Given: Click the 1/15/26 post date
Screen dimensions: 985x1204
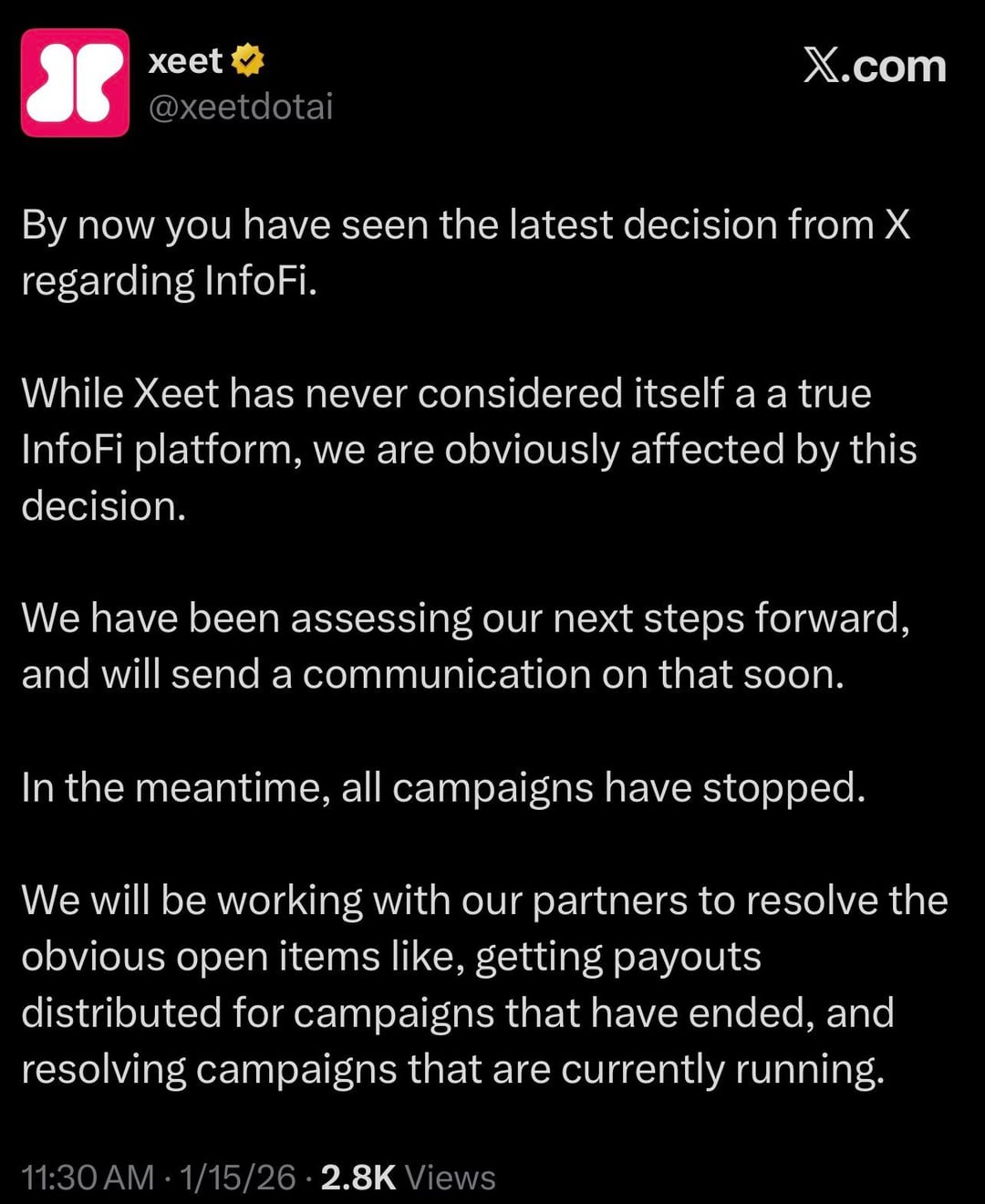Looking at the screenshot, I should [238, 1177].
